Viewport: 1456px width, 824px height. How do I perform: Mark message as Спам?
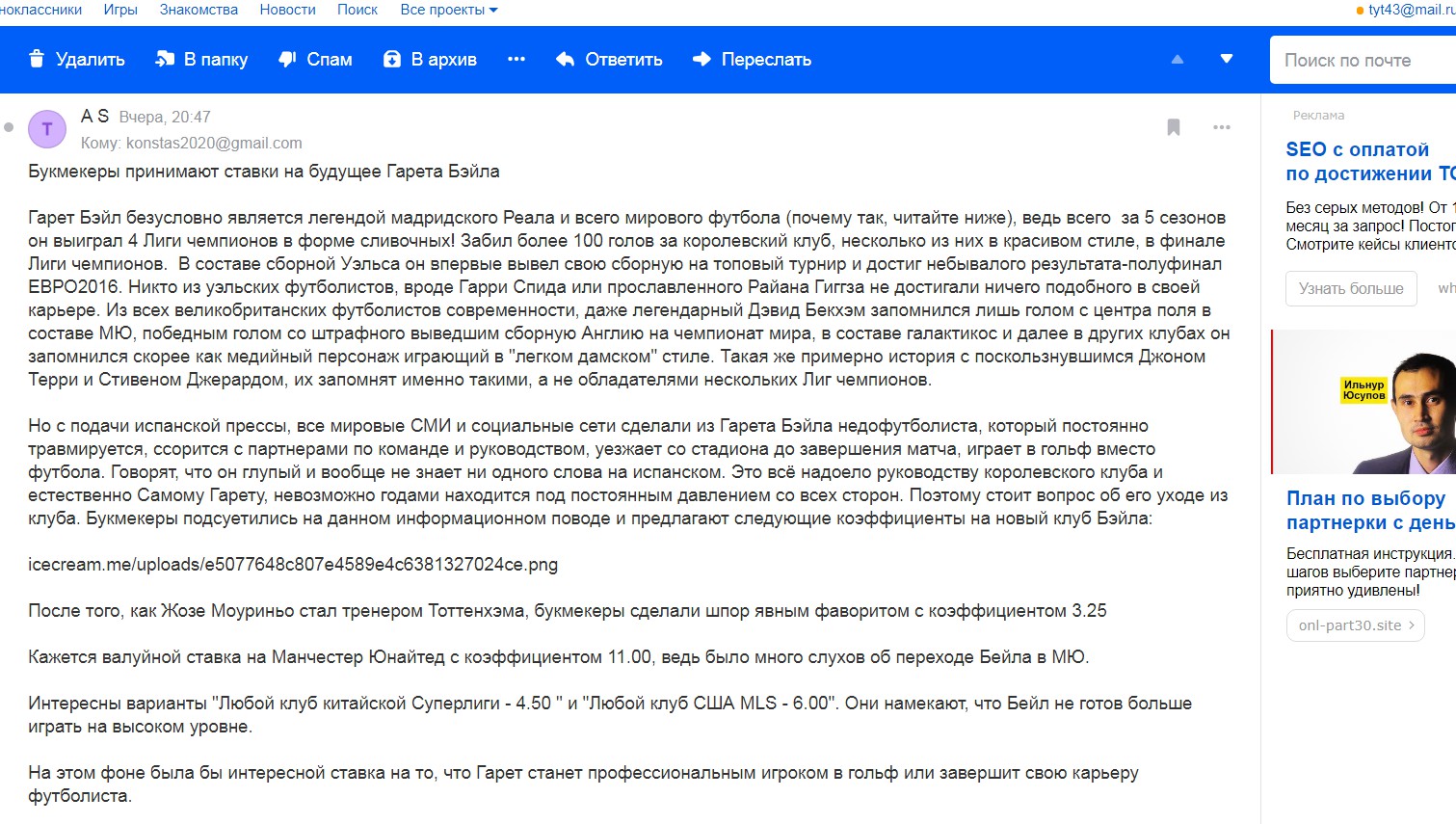click(315, 60)
